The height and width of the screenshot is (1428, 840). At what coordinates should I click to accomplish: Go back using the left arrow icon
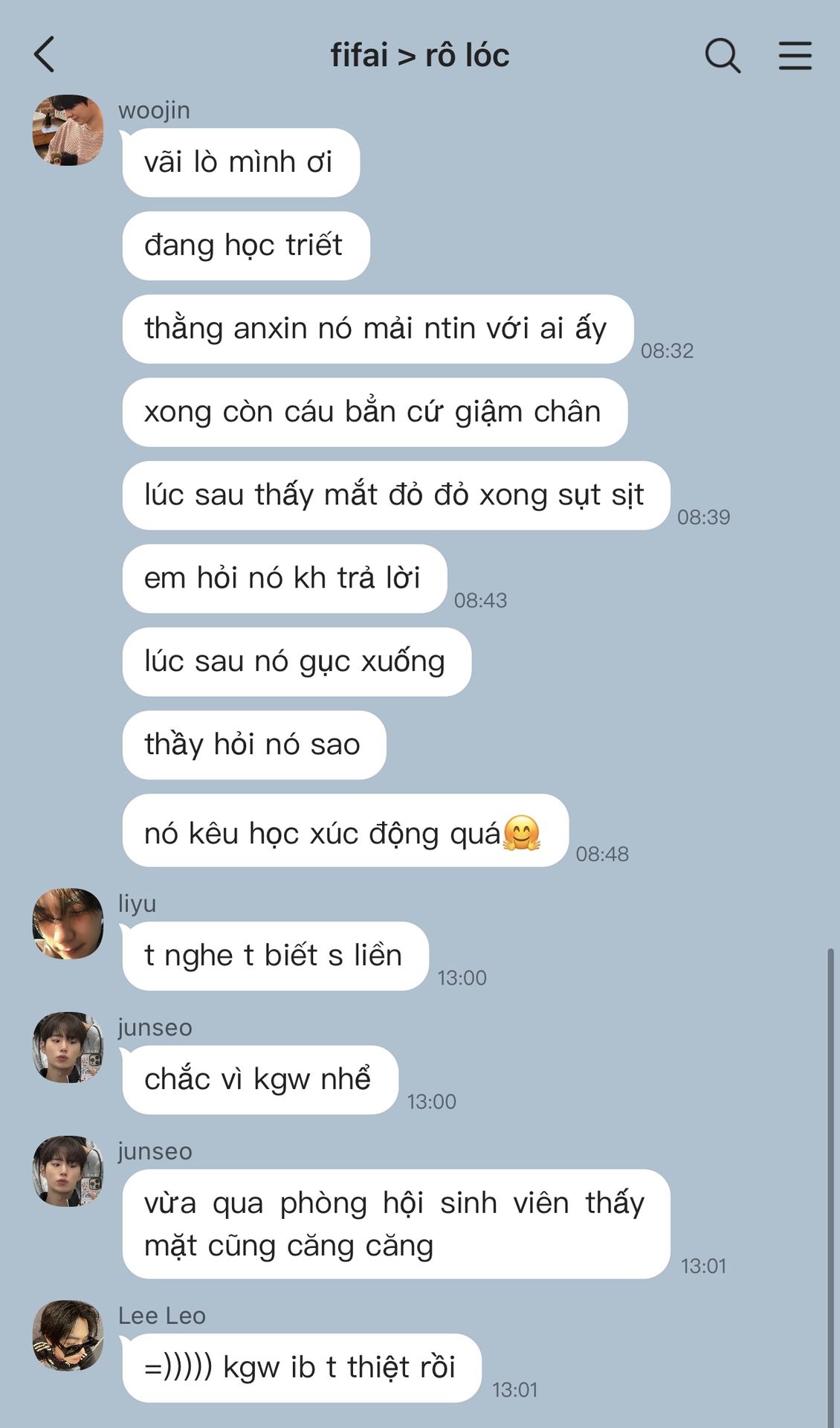click(45, 54)
